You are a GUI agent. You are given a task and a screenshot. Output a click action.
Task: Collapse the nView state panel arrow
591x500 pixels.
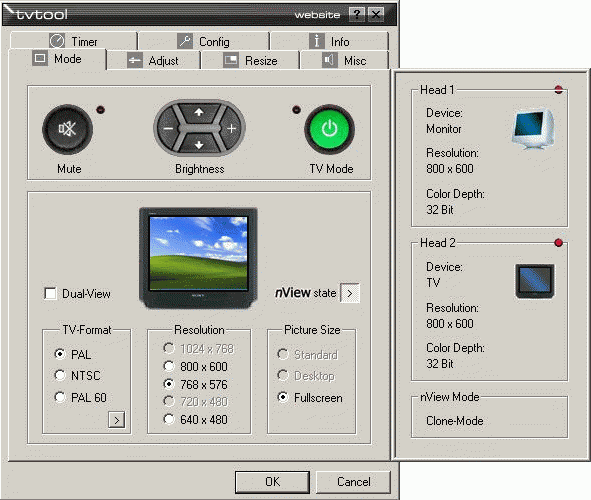tap(350, 293)
